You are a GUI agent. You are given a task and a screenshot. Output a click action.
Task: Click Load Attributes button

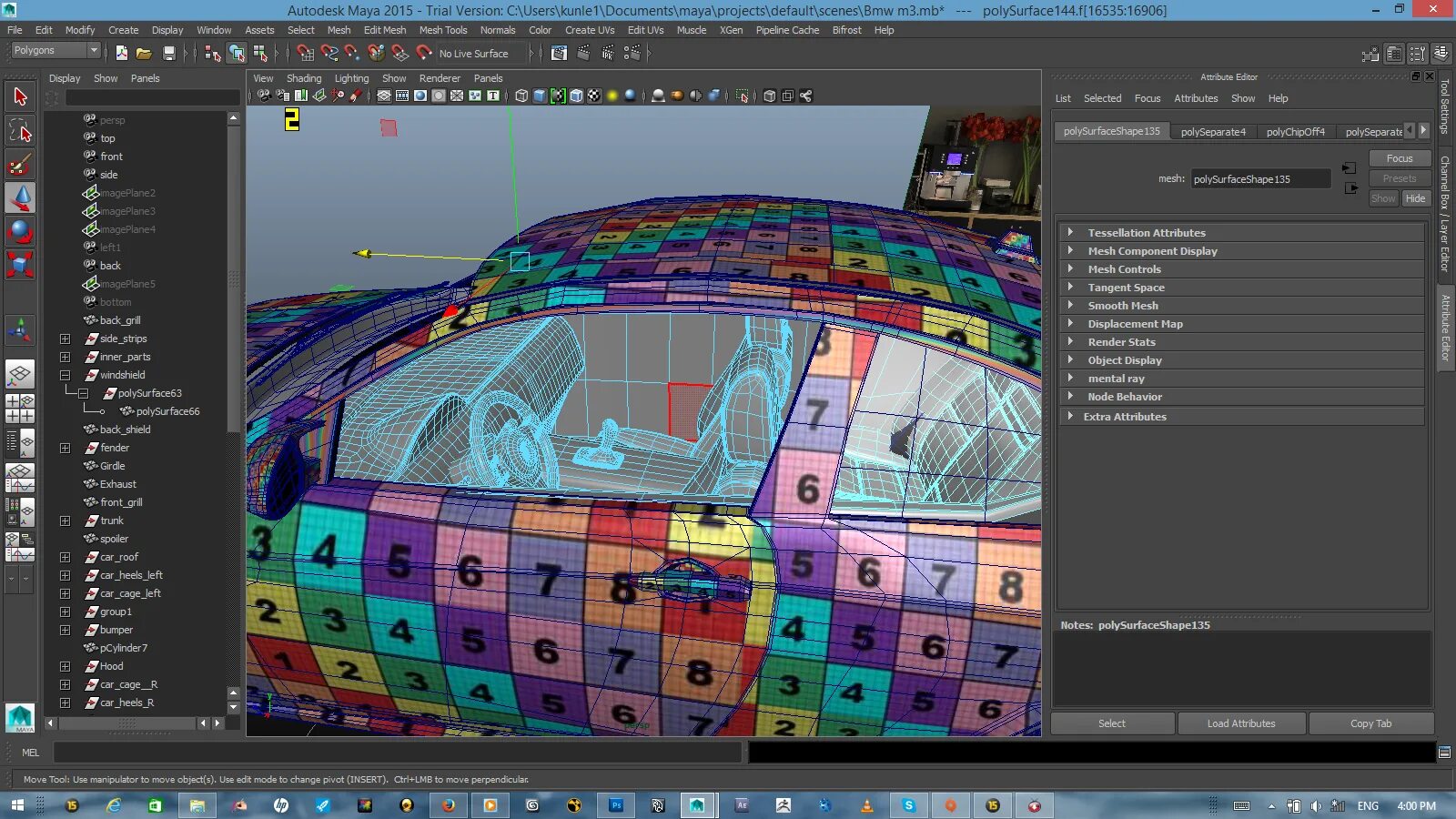pos(1241,723)
